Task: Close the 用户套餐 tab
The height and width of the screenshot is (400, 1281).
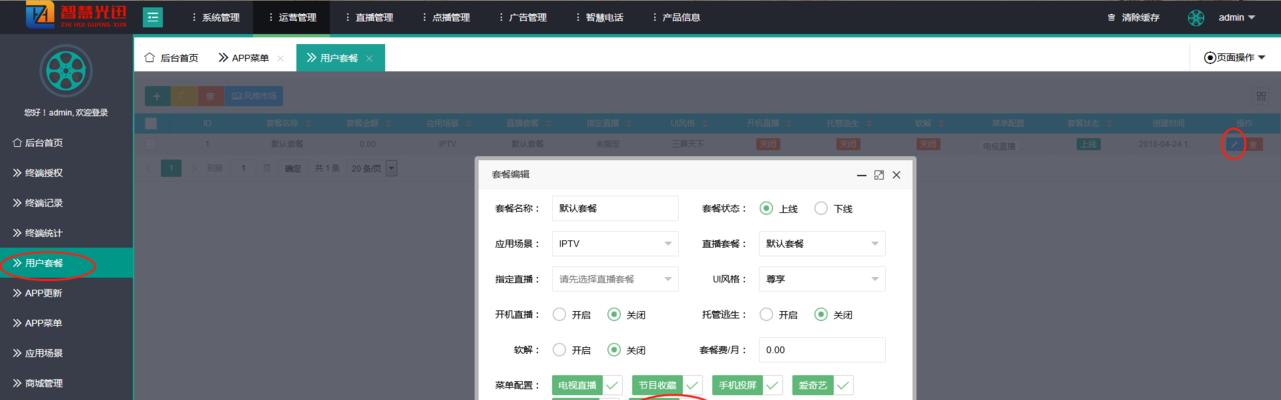Action: [x=369, y=58]
